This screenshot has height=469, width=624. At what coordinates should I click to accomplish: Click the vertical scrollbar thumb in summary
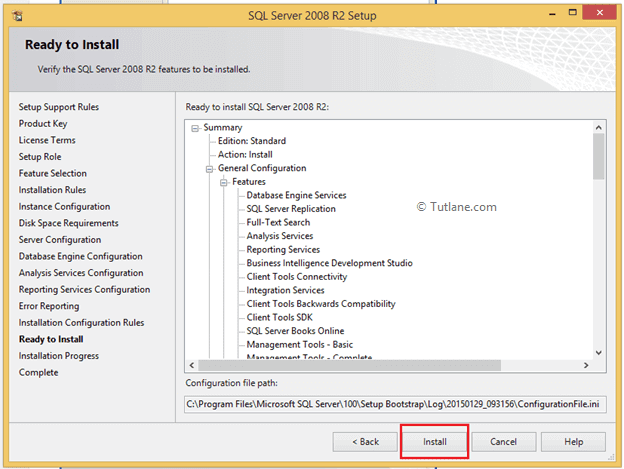coord(598,156)
